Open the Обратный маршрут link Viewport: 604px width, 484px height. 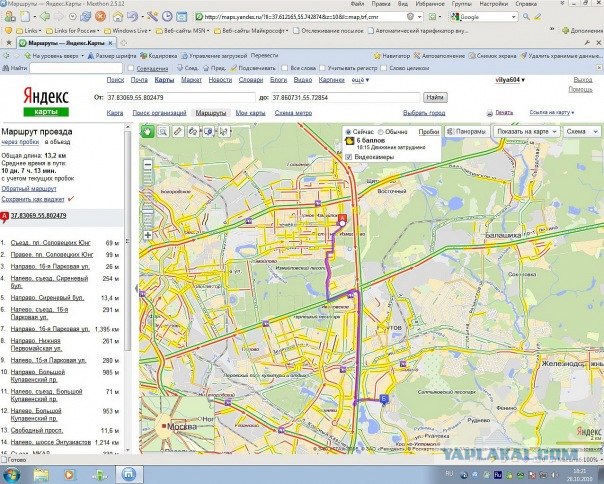(x=29, y=189)
